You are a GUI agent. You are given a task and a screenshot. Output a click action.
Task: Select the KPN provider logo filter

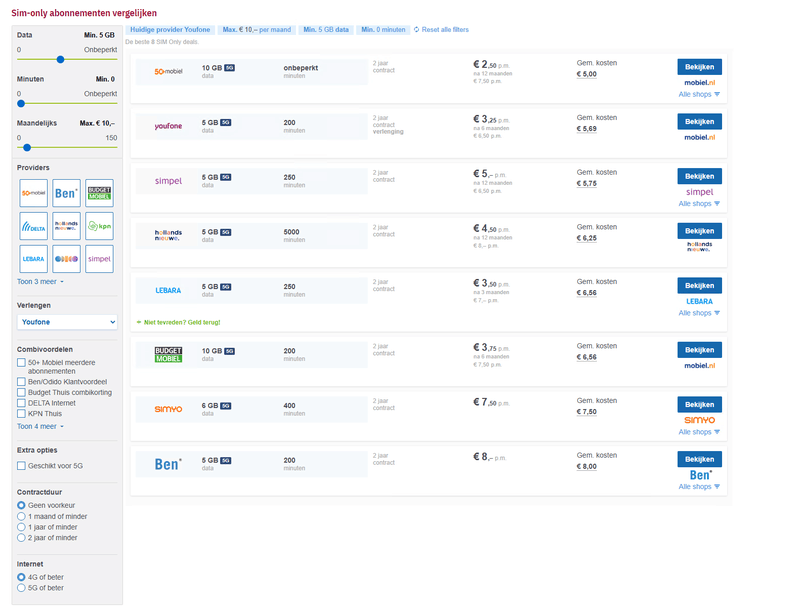[x=99, y=226]
